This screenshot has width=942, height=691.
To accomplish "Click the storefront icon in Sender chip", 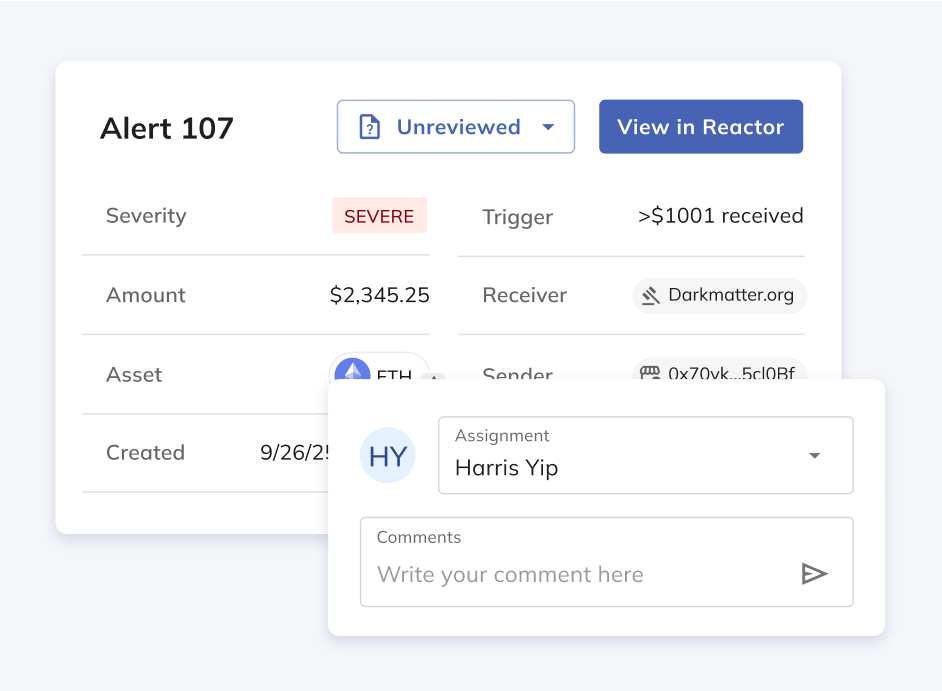I will [x=650, y=372].
